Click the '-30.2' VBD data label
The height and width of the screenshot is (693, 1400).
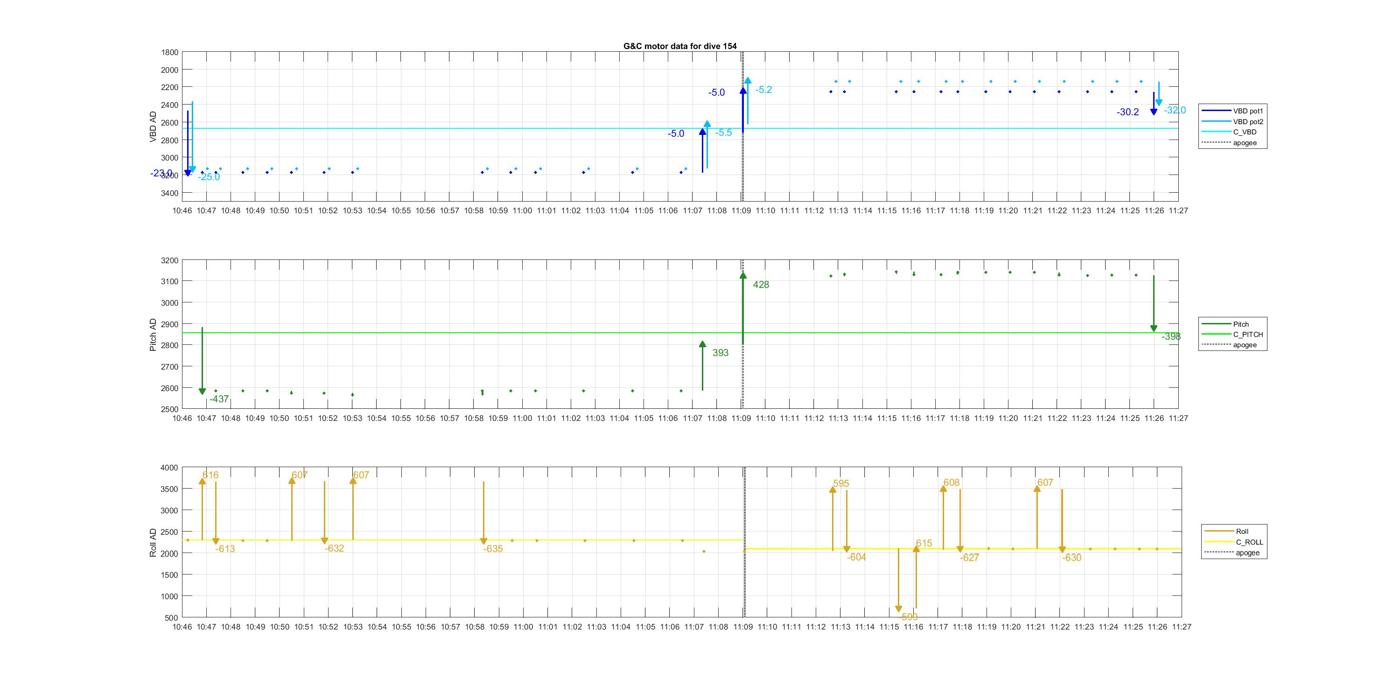(1128, 112)
